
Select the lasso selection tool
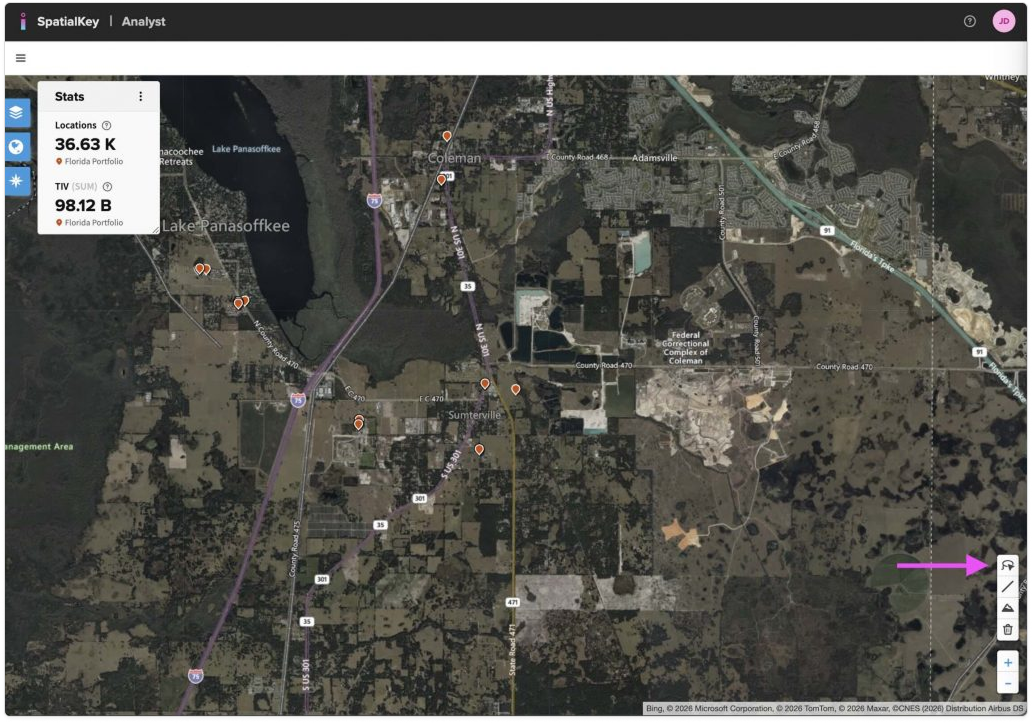1008,566
